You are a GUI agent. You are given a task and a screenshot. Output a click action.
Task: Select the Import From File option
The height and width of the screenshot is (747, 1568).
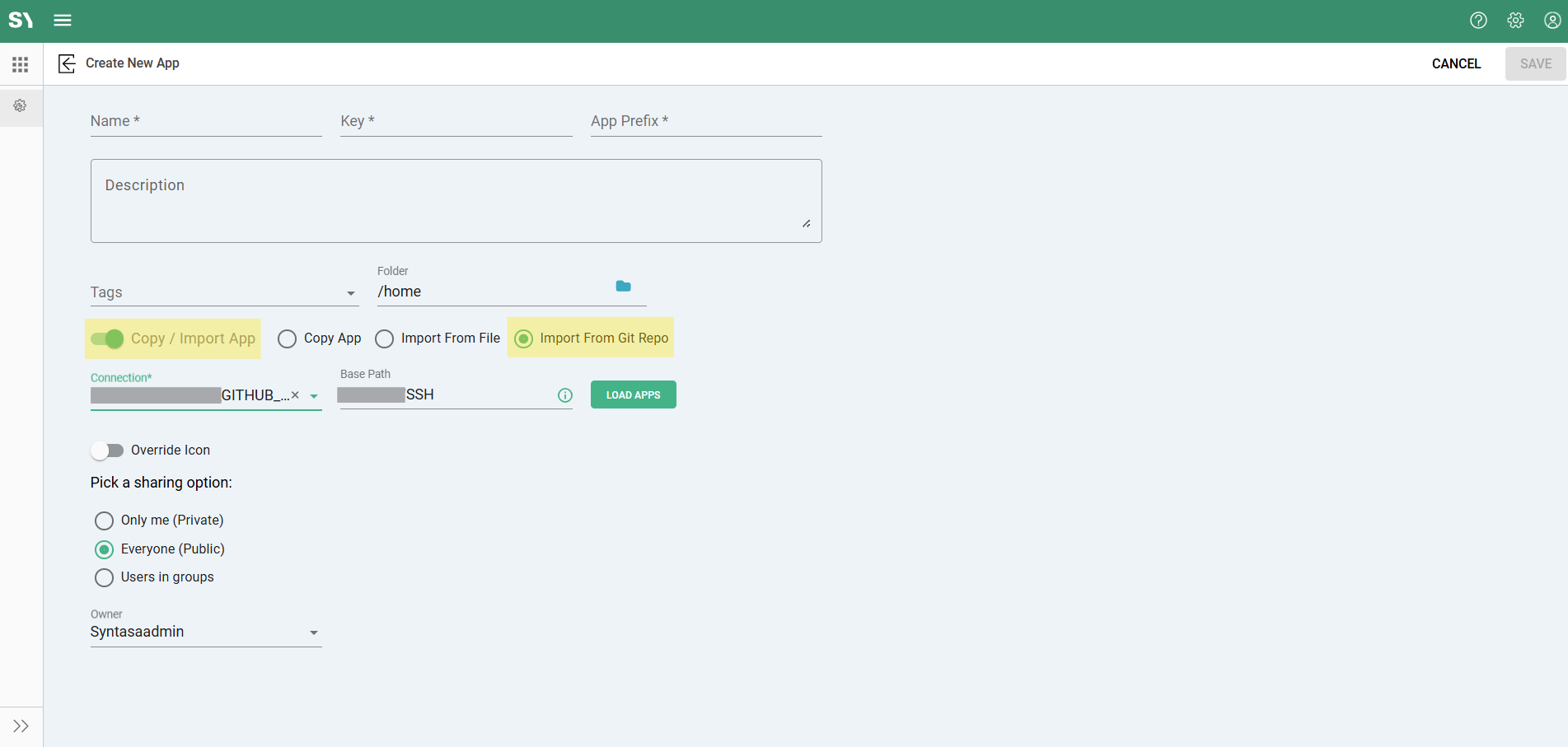click(x=385, y=339)
